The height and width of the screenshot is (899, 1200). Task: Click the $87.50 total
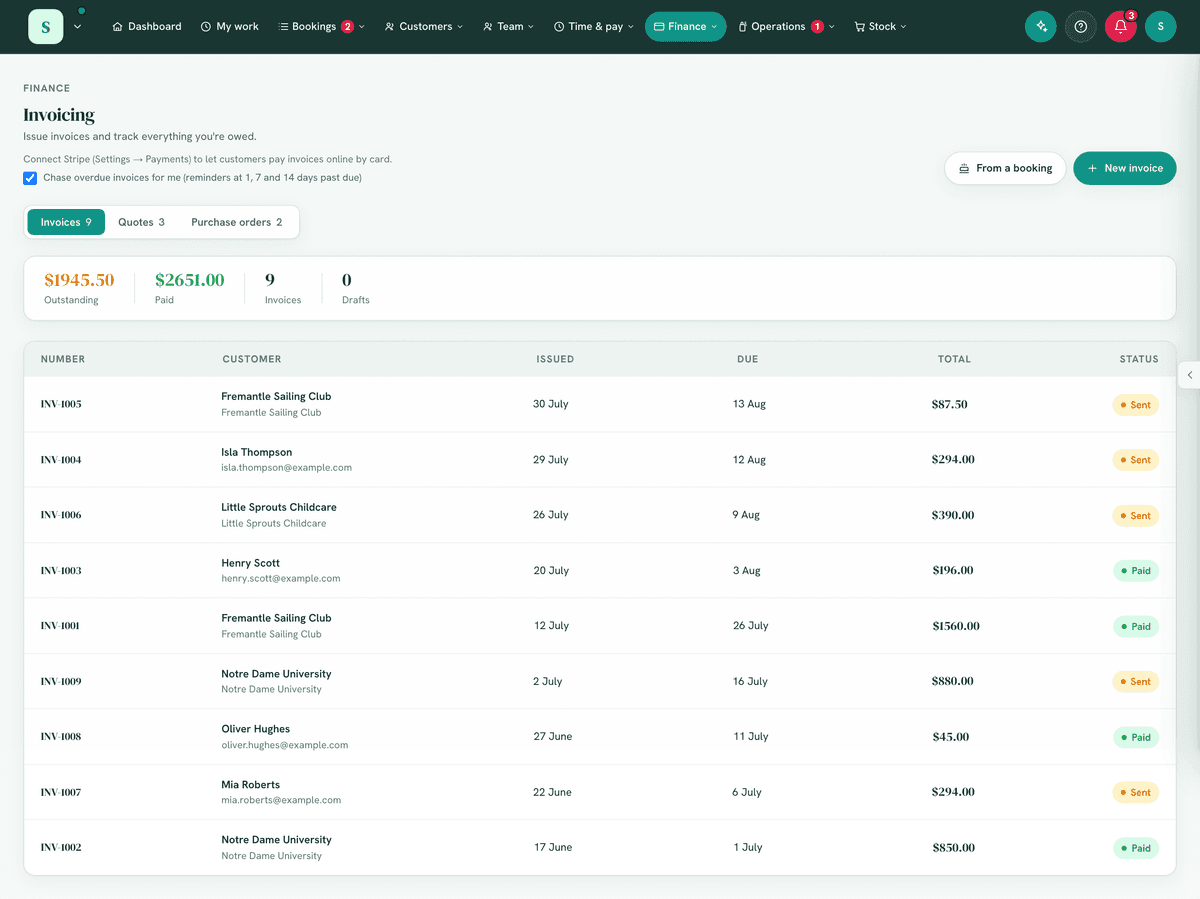949,404
